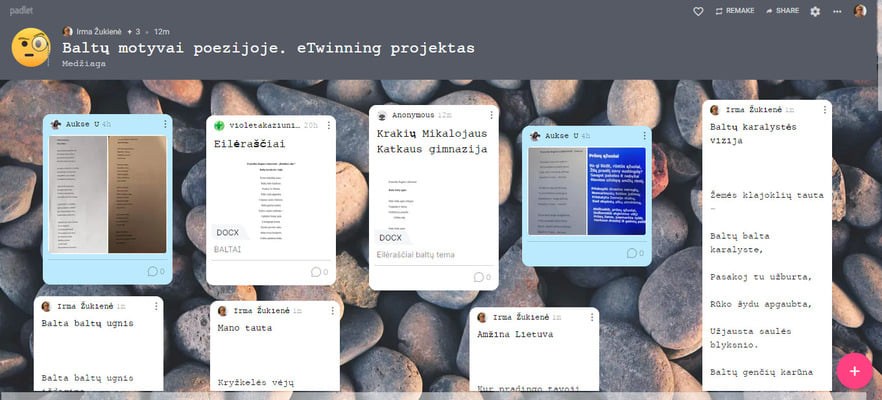Click the Krakių Mikalojaus Katkaus gimnazija title
This screenshot has height=400, width=882.
pyautogui.click(x=432, y=142)
